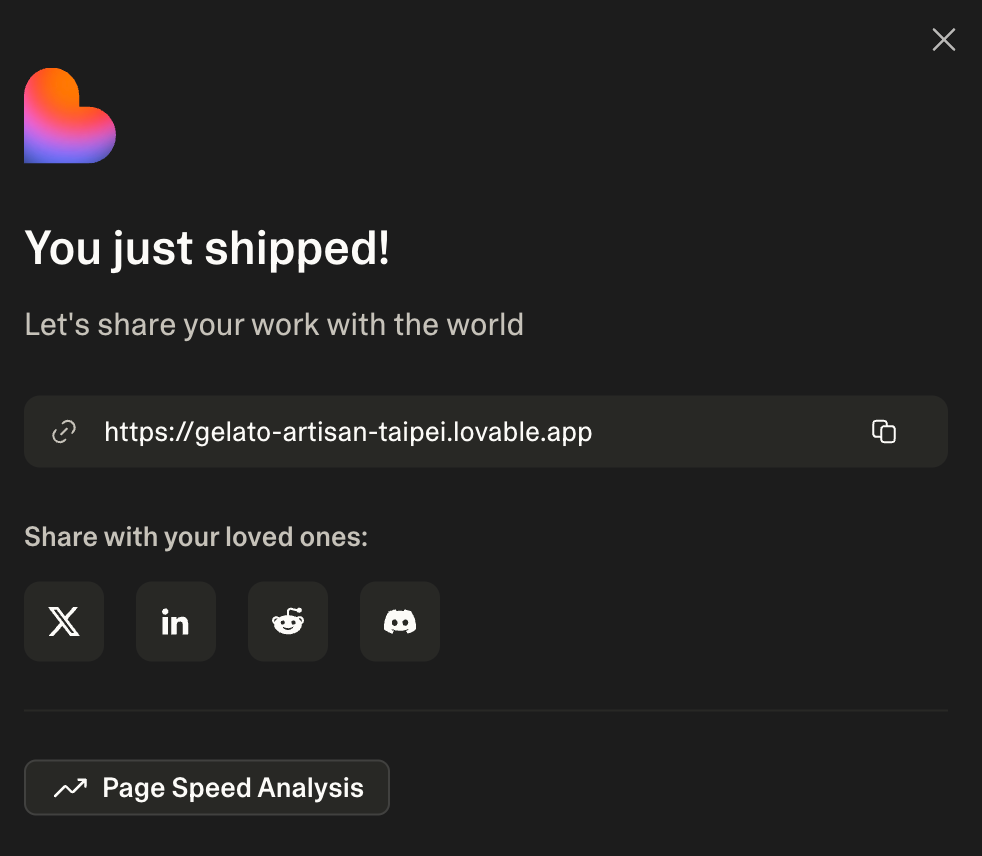
Task: Close the 'You just shipped!' dialog
Action: [x=943, y=40]
